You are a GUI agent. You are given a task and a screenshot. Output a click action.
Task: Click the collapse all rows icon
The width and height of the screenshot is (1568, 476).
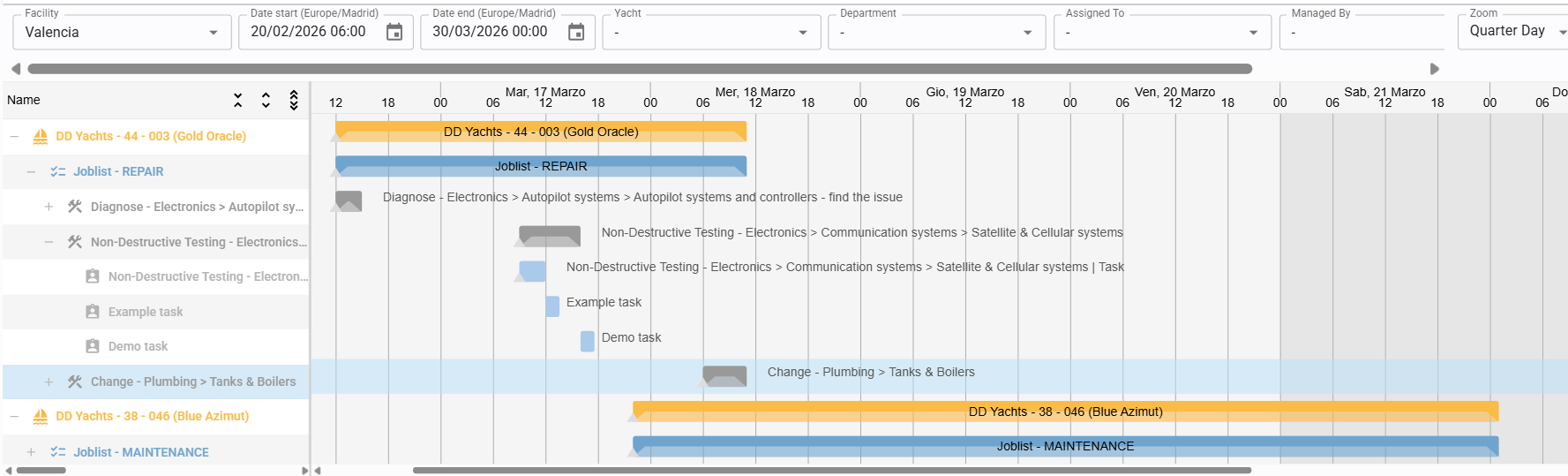(x=237, y=101)
